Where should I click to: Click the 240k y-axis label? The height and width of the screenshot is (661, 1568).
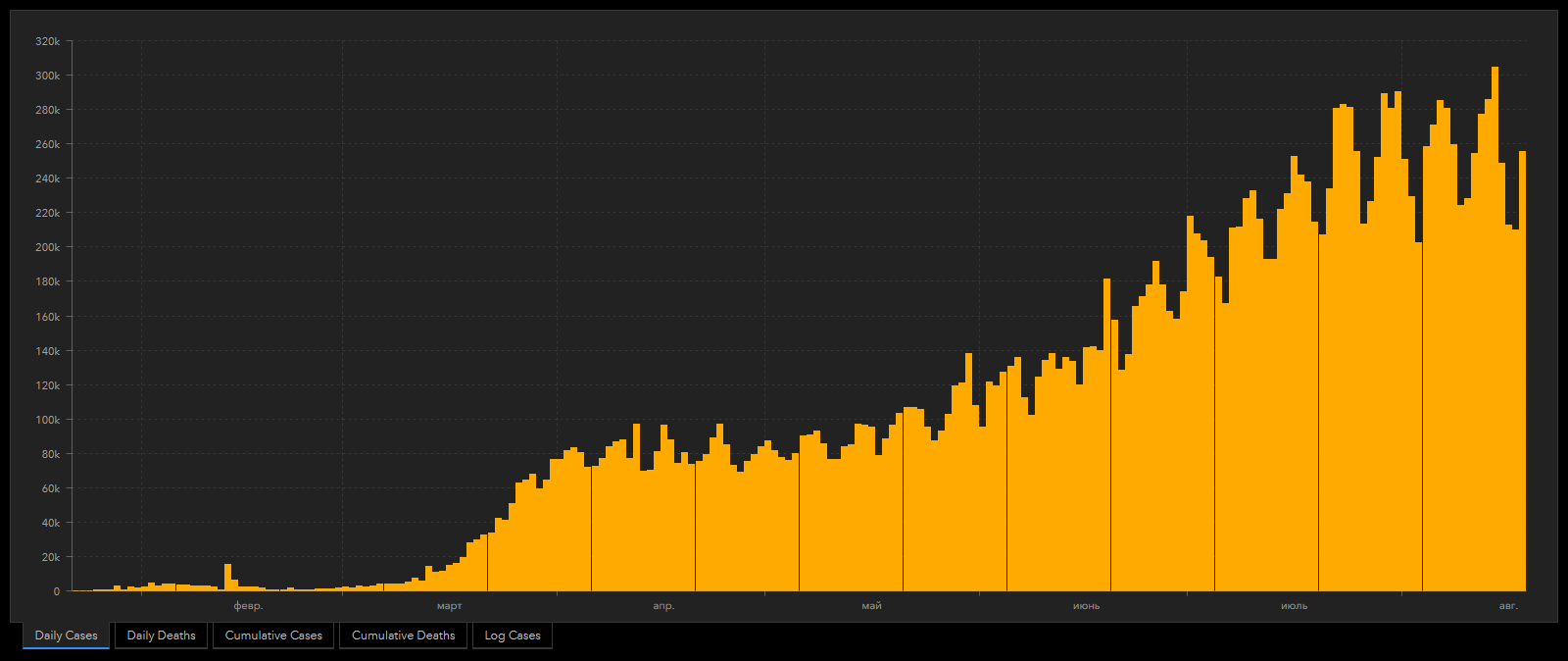48,178
